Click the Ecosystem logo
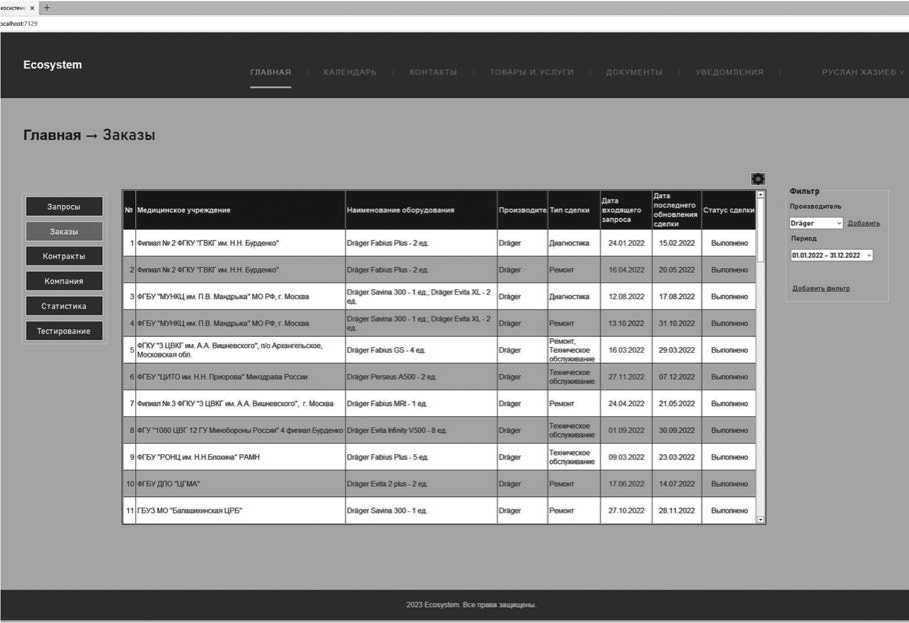The width and height of the screenshot is (909, 623). click(52, 65)
